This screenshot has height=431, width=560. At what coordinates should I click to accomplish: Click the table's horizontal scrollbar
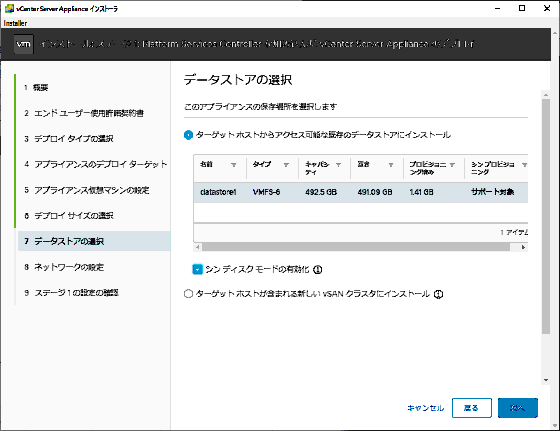click(x=356, y=247)
